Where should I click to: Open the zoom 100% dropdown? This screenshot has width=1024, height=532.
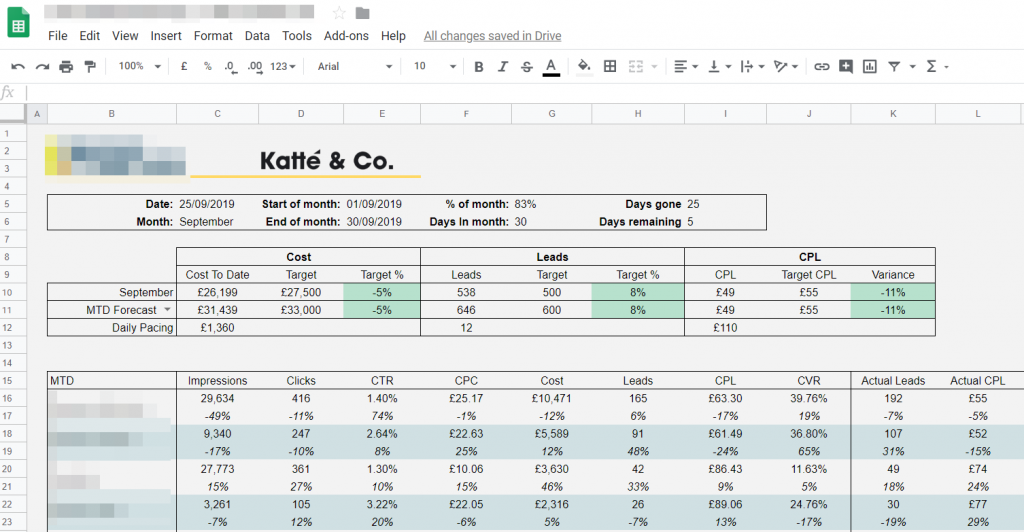139,67
